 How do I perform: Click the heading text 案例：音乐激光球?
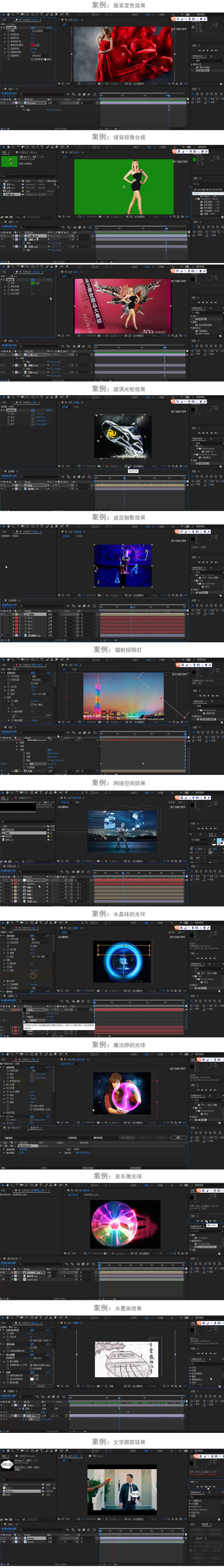point(118,1176)
